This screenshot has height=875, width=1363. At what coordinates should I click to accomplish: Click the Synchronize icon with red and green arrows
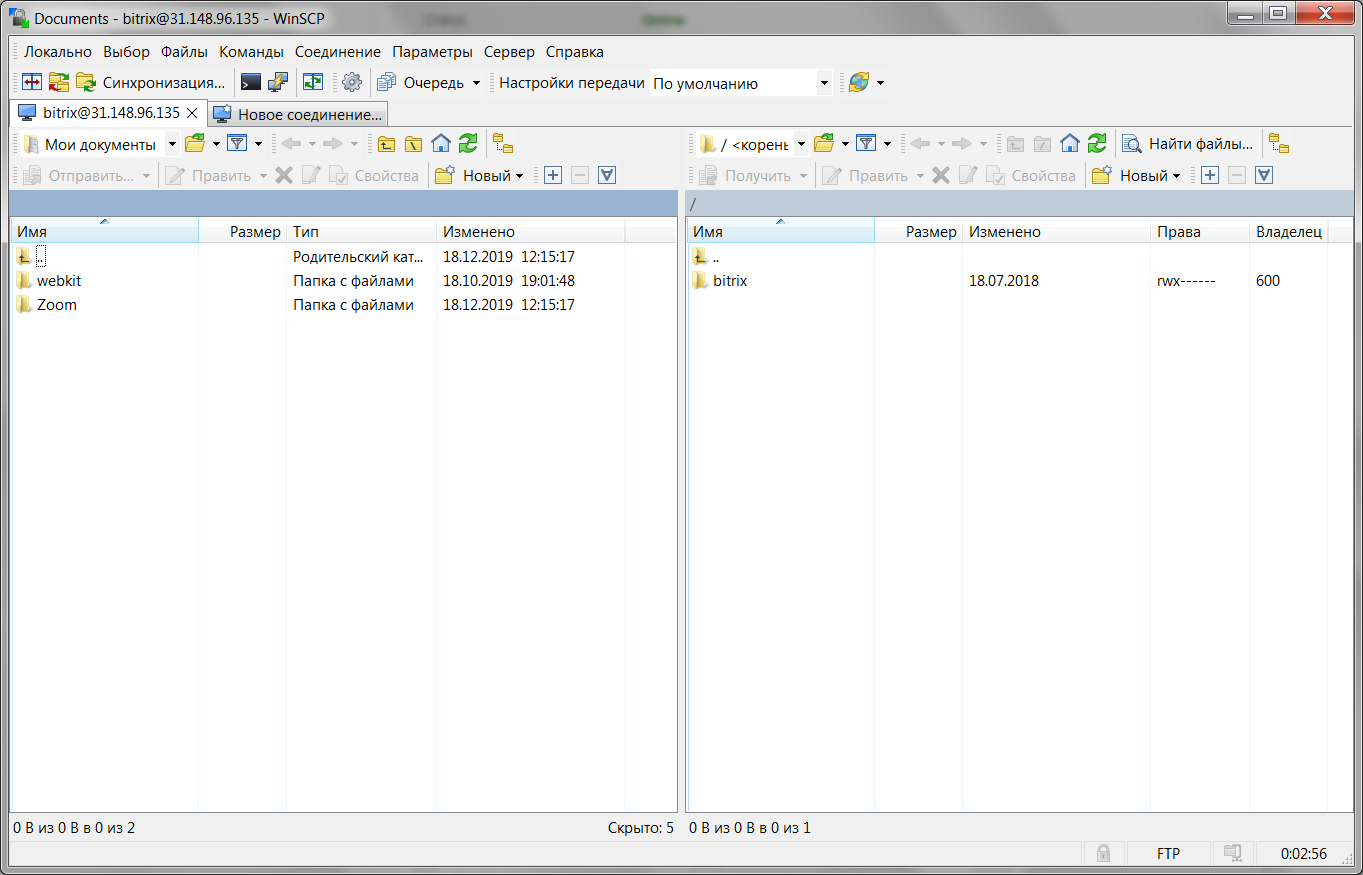pos(59,83)
